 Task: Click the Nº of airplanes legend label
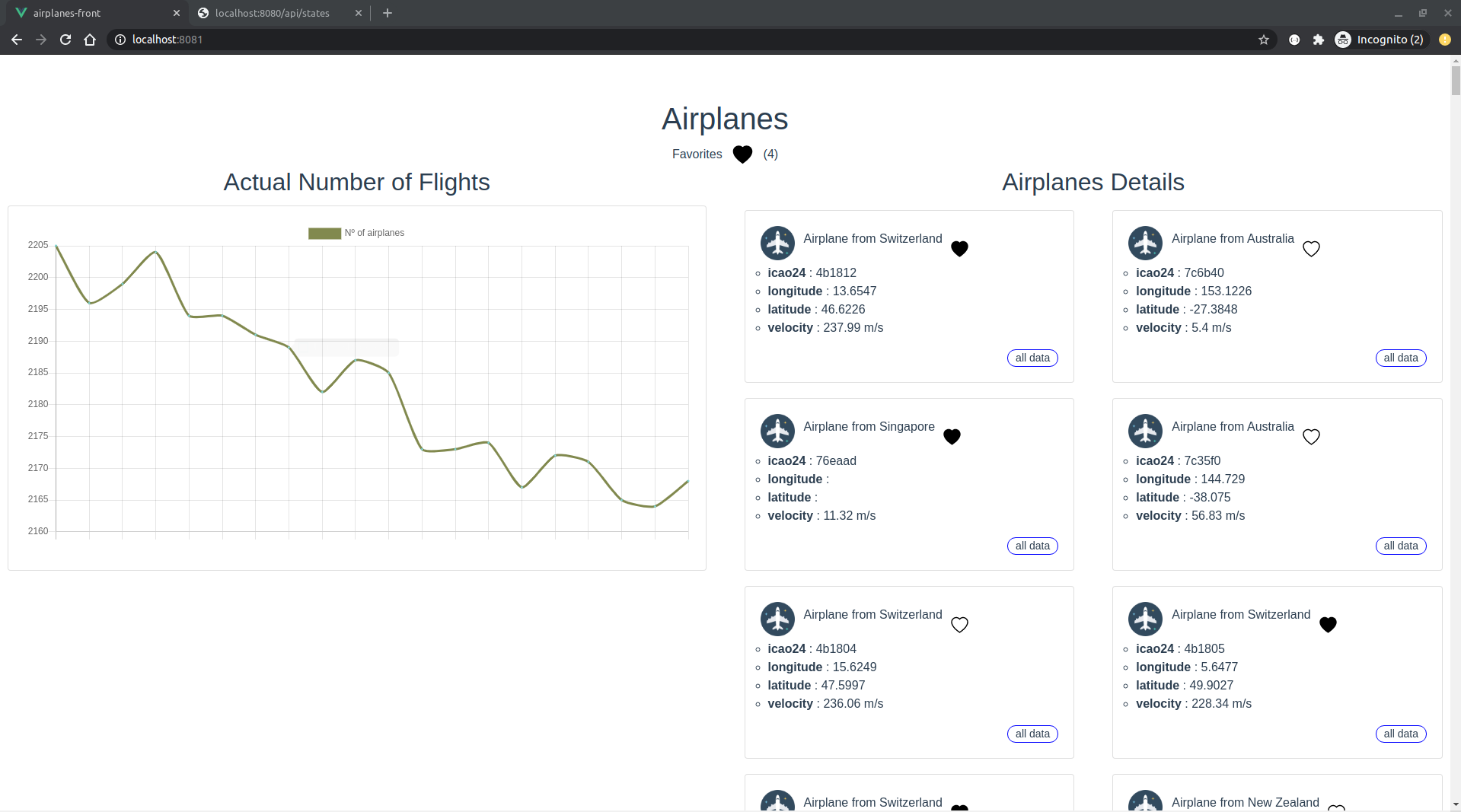tap(375, 233)
